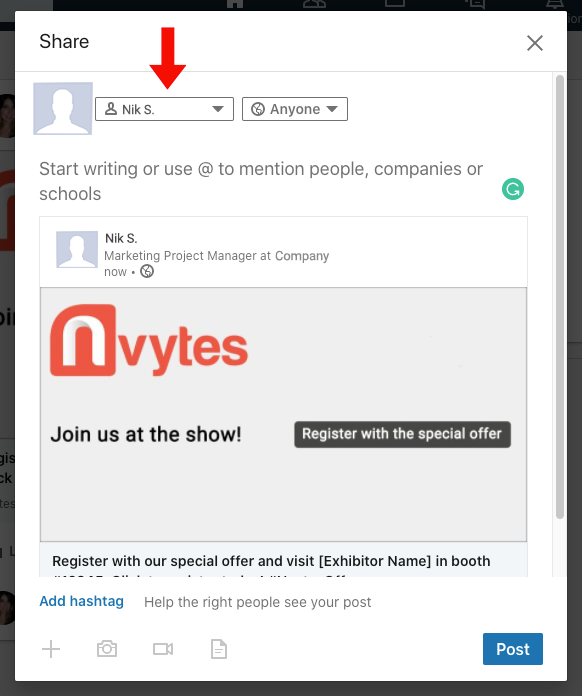Click the document attach icon
Viewport: 582px width, 696px height.
pos(219,649)
